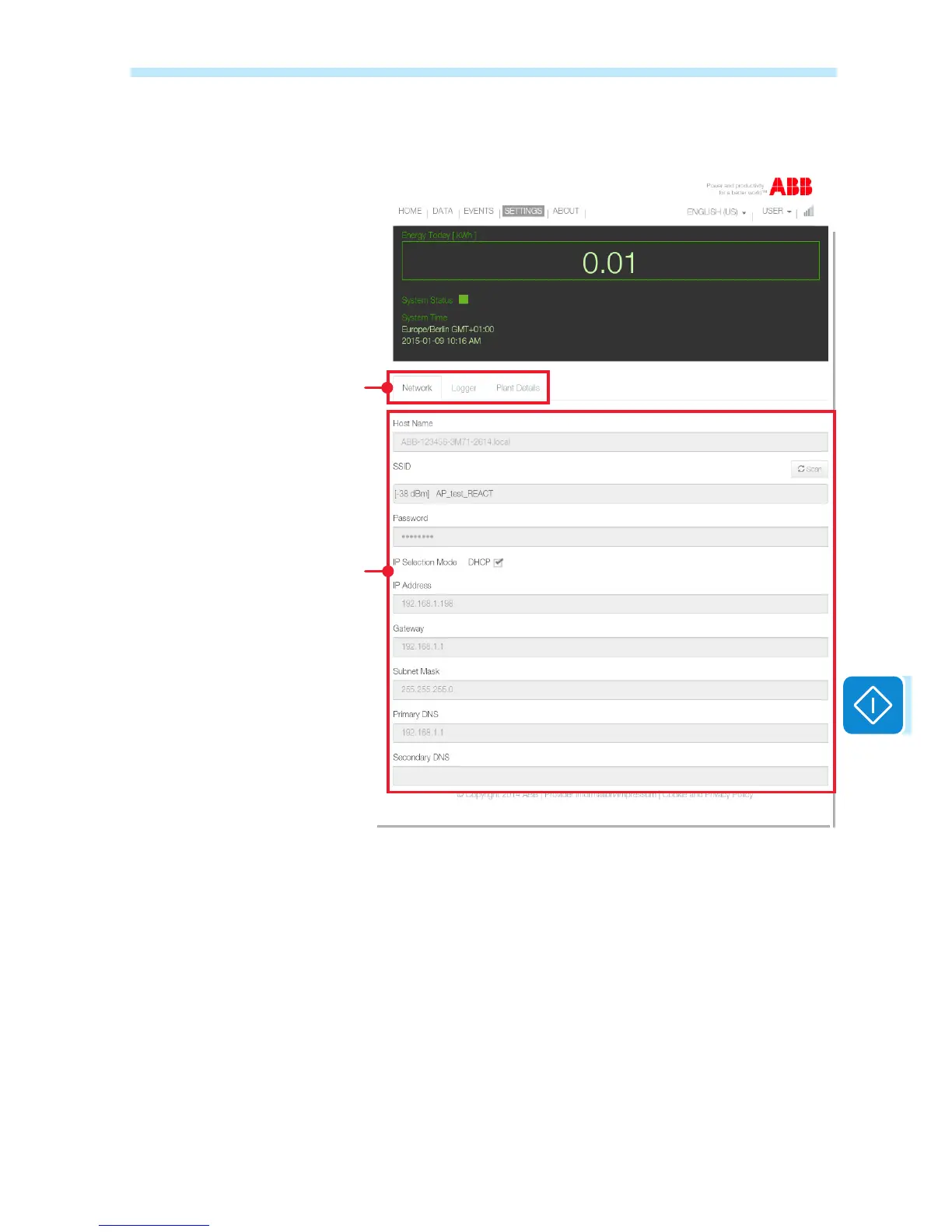Viewport: 952px width, 1232px height.
Task: Click the Host Name input field
Action: 610,442
